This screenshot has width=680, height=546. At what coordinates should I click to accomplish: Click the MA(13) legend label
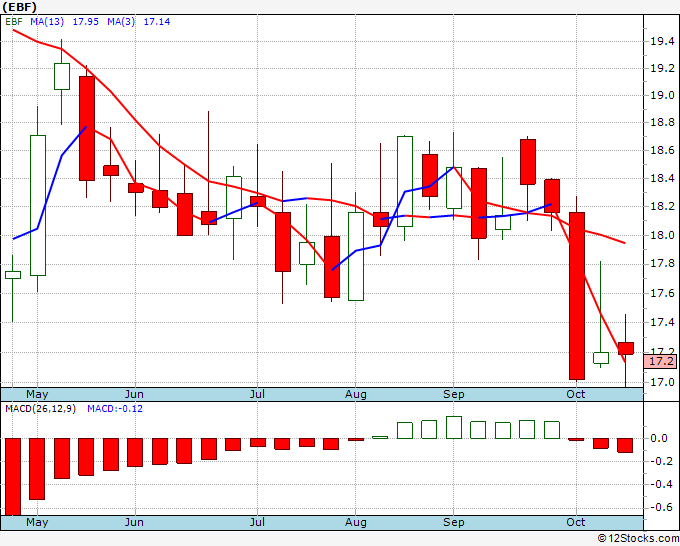point(47,22)
